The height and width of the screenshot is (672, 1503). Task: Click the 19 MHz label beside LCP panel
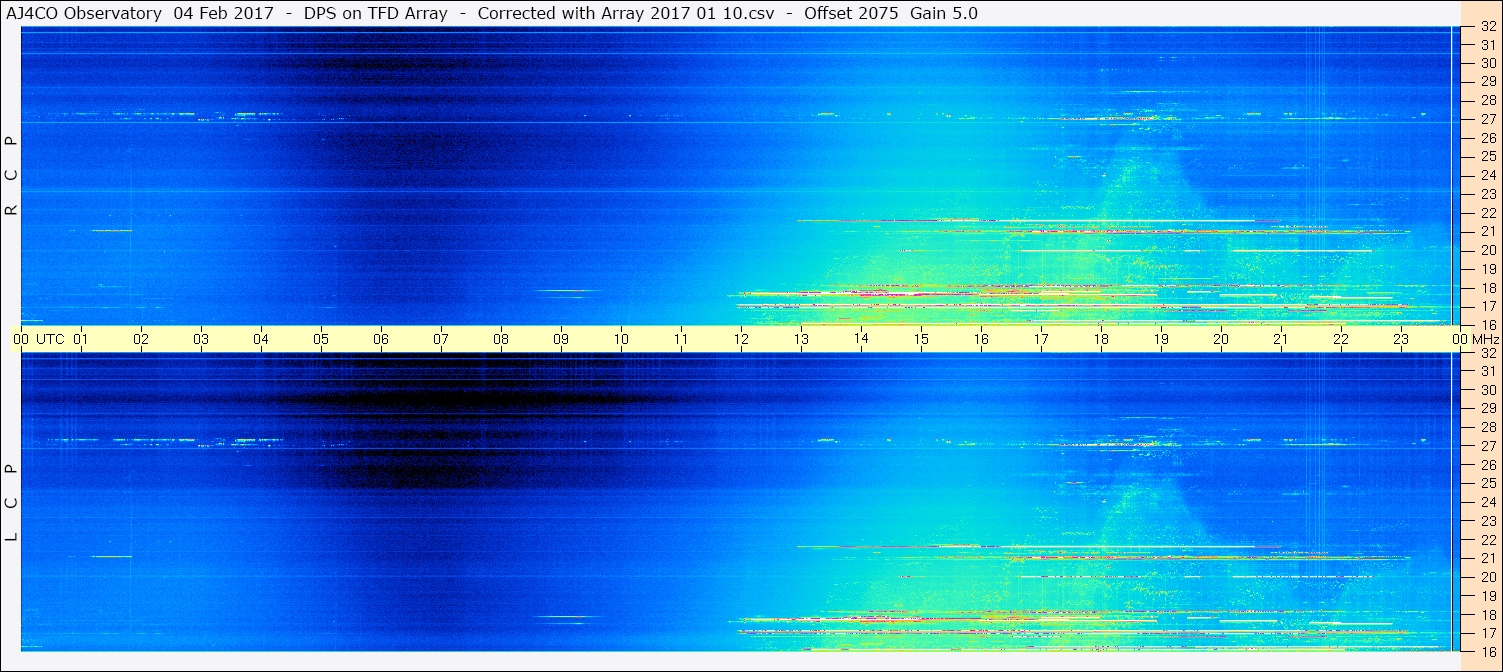tap(1488, 596)
